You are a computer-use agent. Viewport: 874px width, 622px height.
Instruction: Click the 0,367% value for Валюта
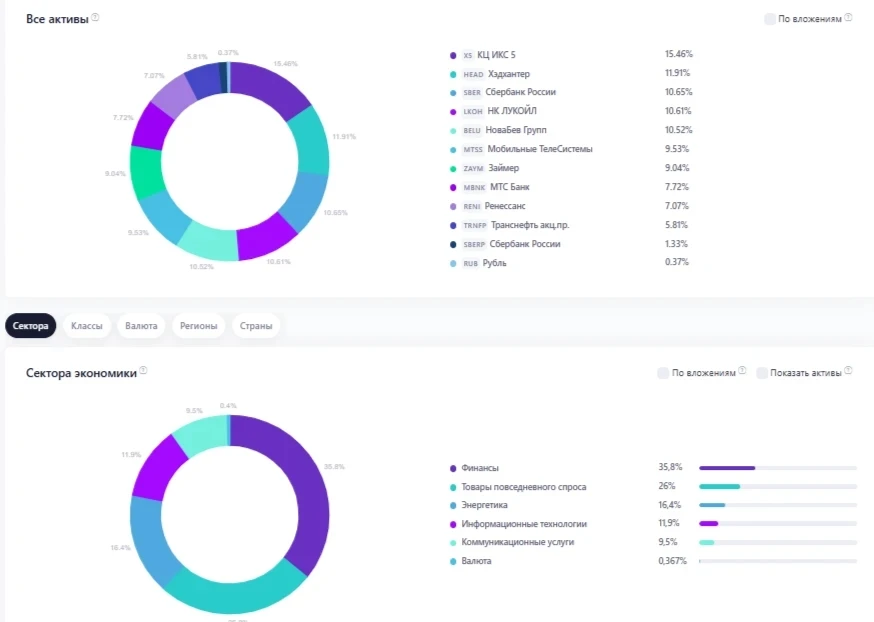point(672,561)
